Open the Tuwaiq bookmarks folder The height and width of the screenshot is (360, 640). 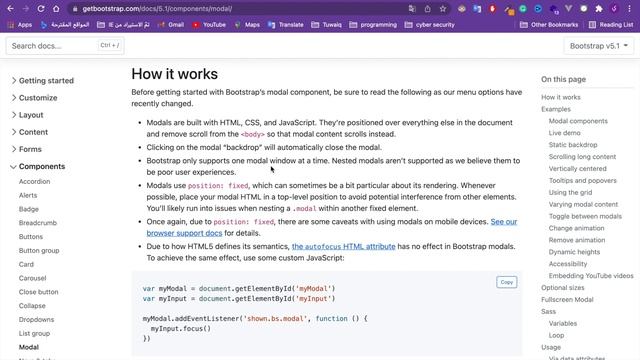click(327, 25)
